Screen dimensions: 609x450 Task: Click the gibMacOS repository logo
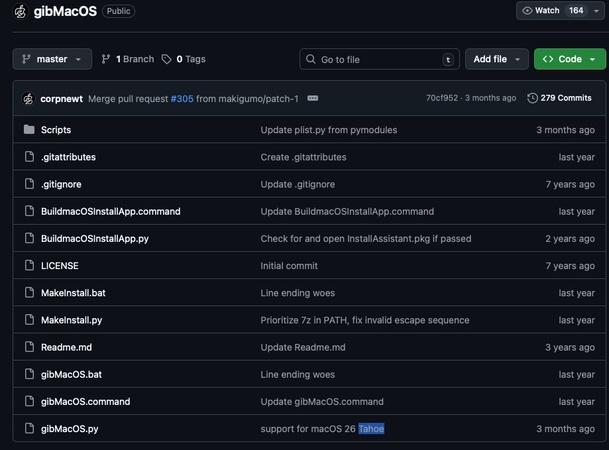(x=21, y=11)
